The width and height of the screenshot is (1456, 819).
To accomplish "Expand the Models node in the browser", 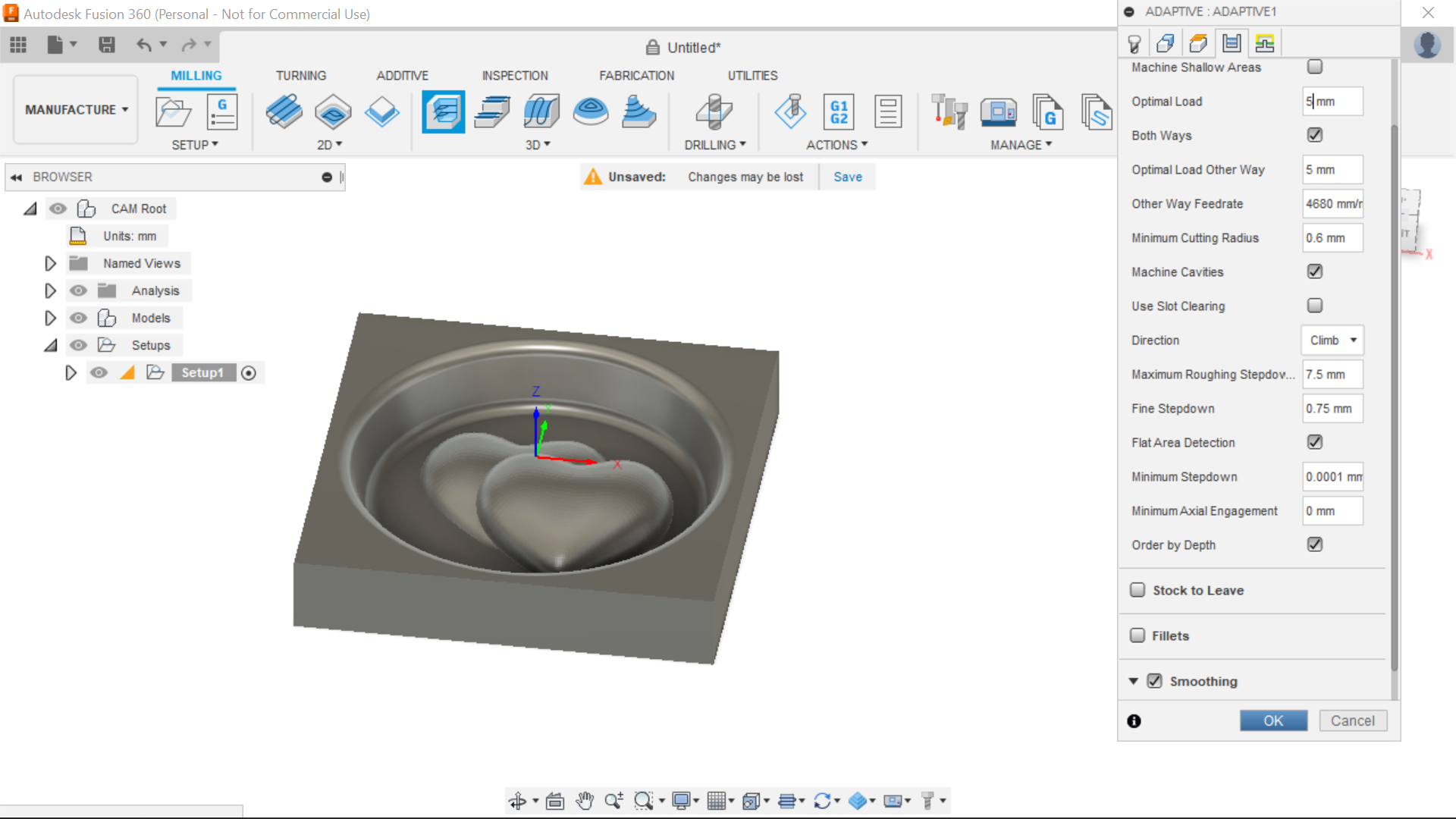I will pyautogui.click(x=50, y=318).
